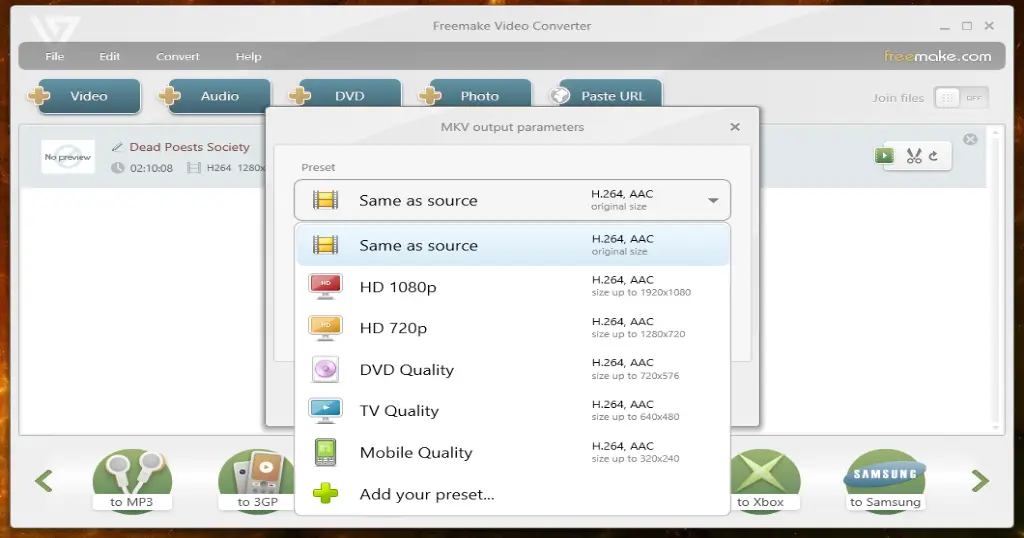The width and height of the screenshot is (1024, 538).
Task: Click the Add Audio button
Action: coord(215,96)
